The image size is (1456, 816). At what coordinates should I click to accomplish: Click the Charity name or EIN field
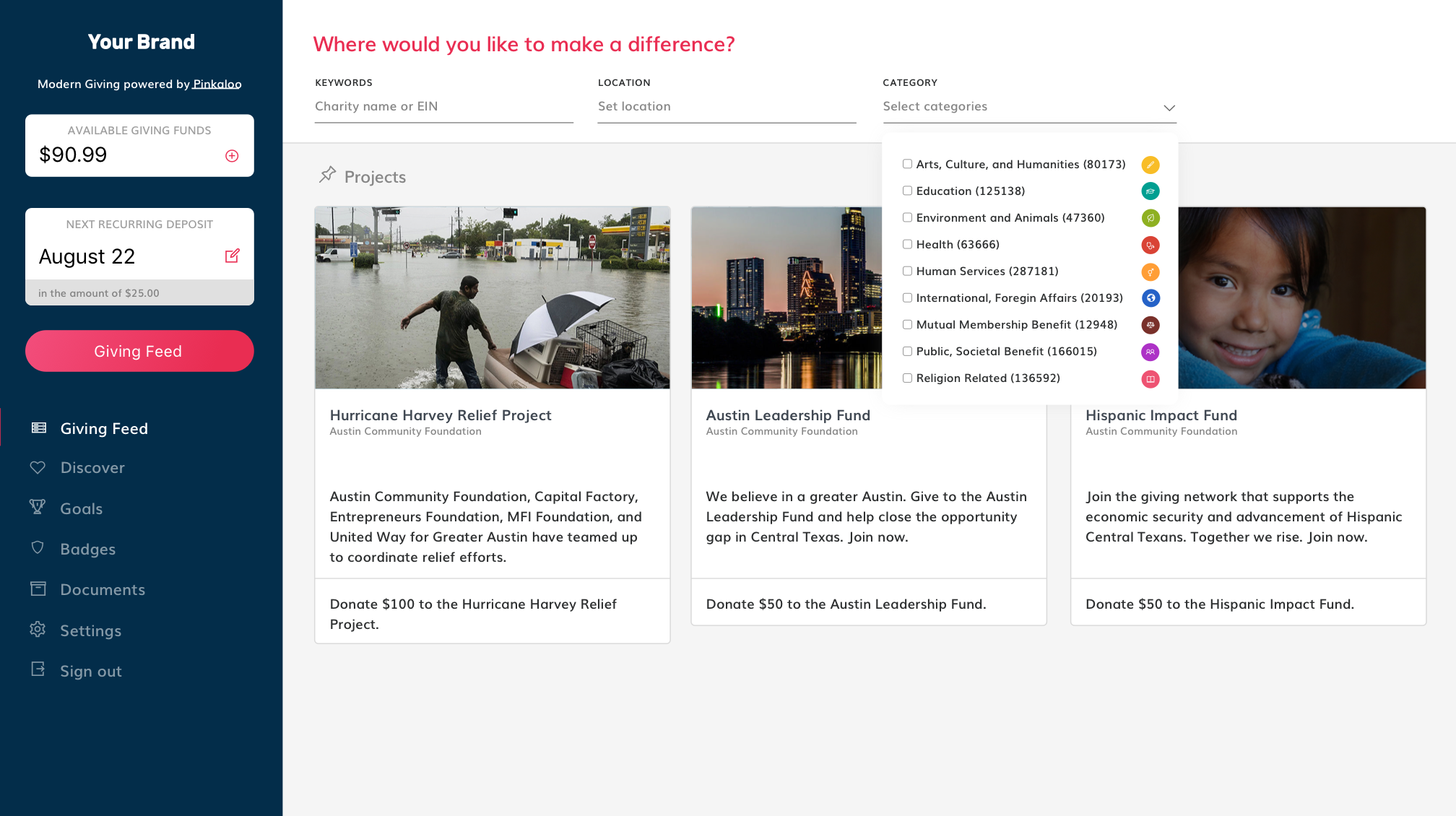tap(444, 107)
